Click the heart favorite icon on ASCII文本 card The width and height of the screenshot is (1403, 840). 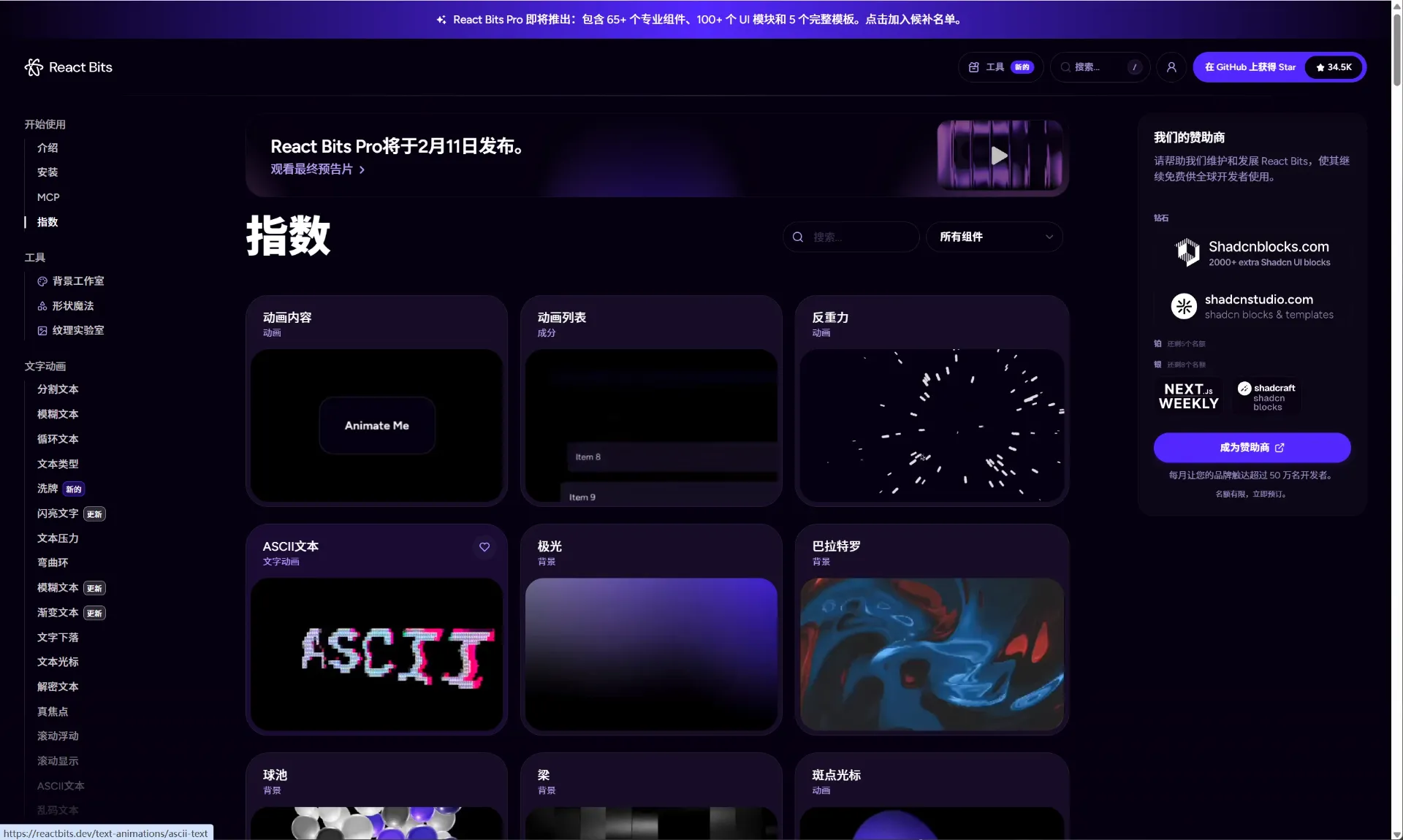coord(484,547)
